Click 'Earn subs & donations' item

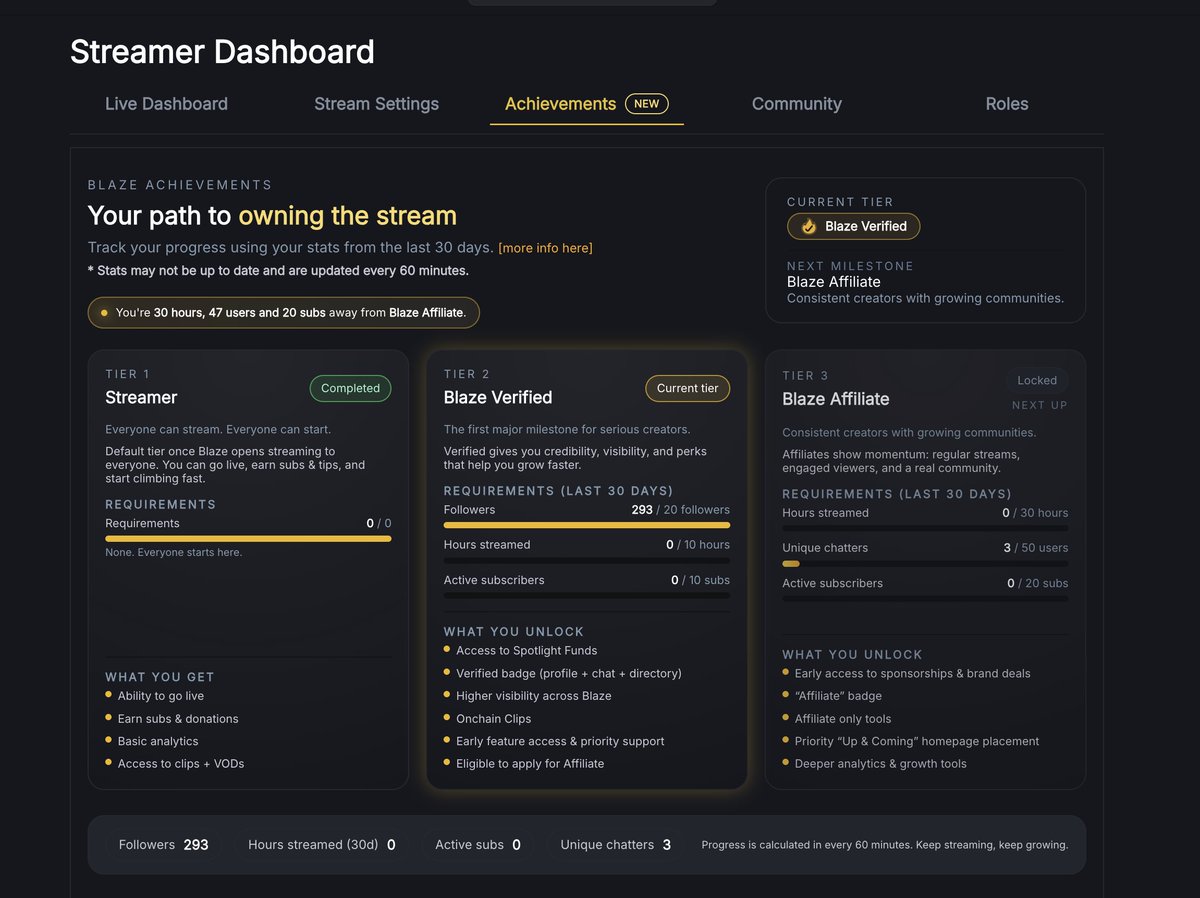tap(178, 719)
